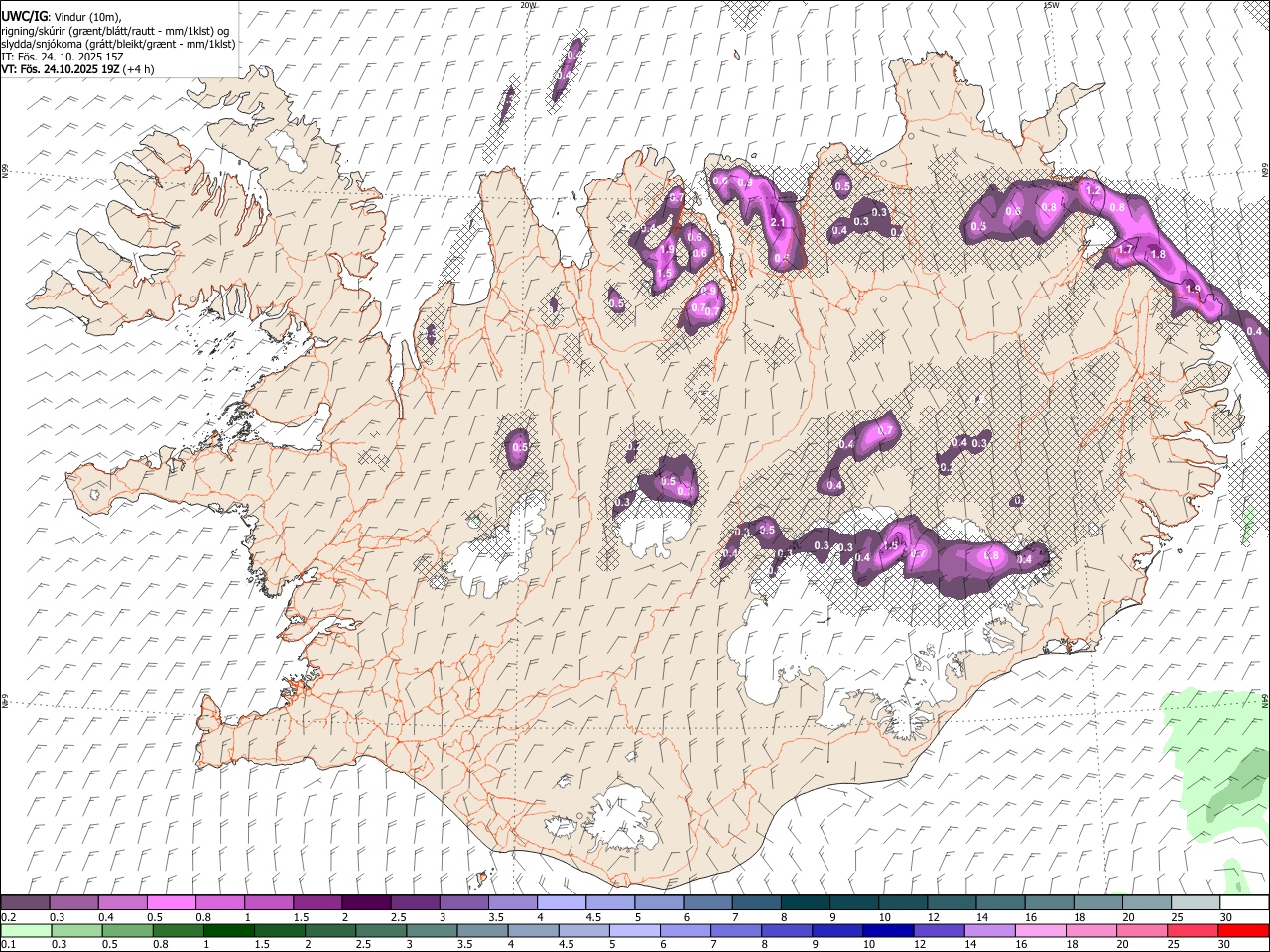This screenshot has width=1270, height=952.
Task: Click the '20W' longitude label
Action: point(528,5)
